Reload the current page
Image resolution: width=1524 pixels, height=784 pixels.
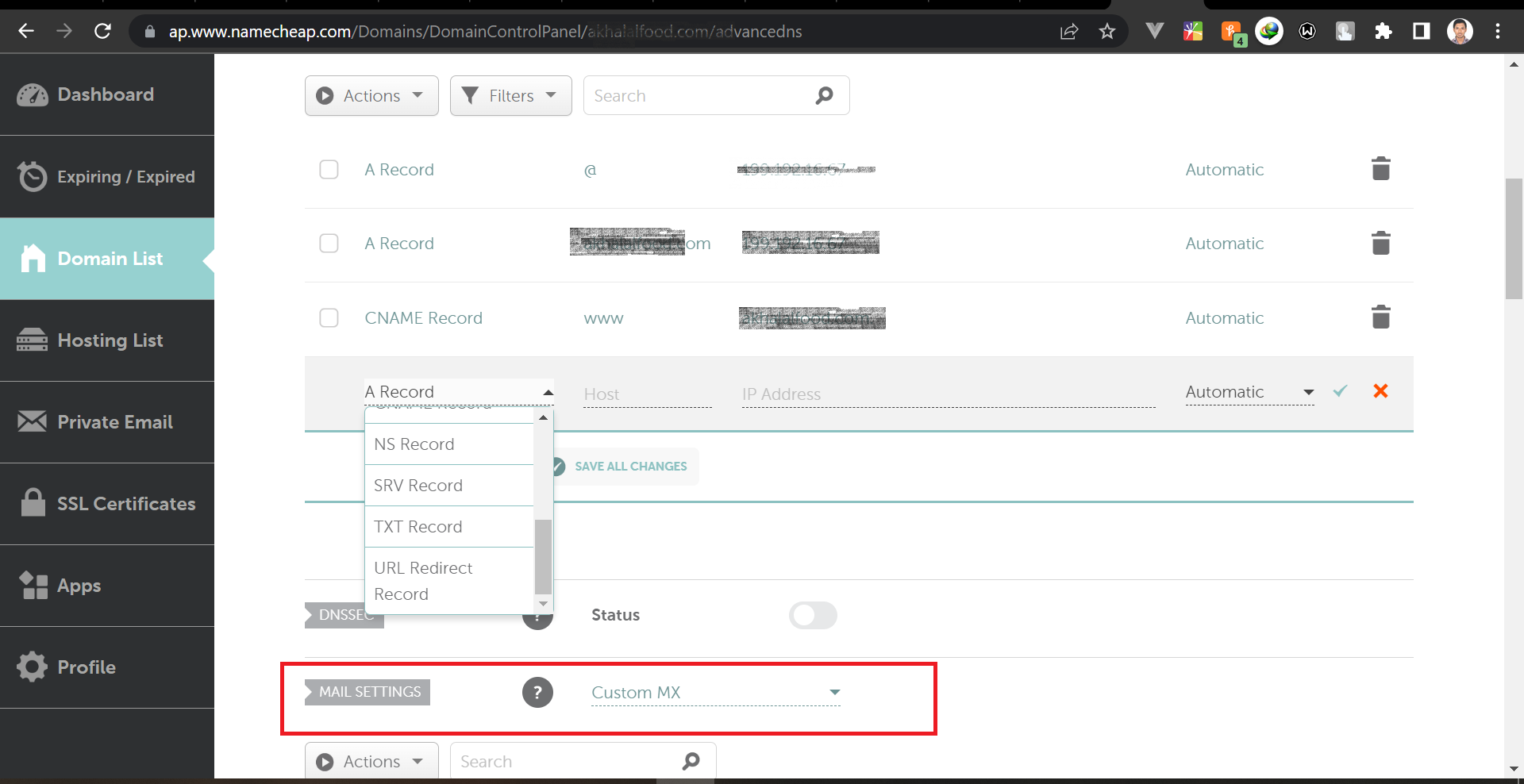tap(102, 31)
